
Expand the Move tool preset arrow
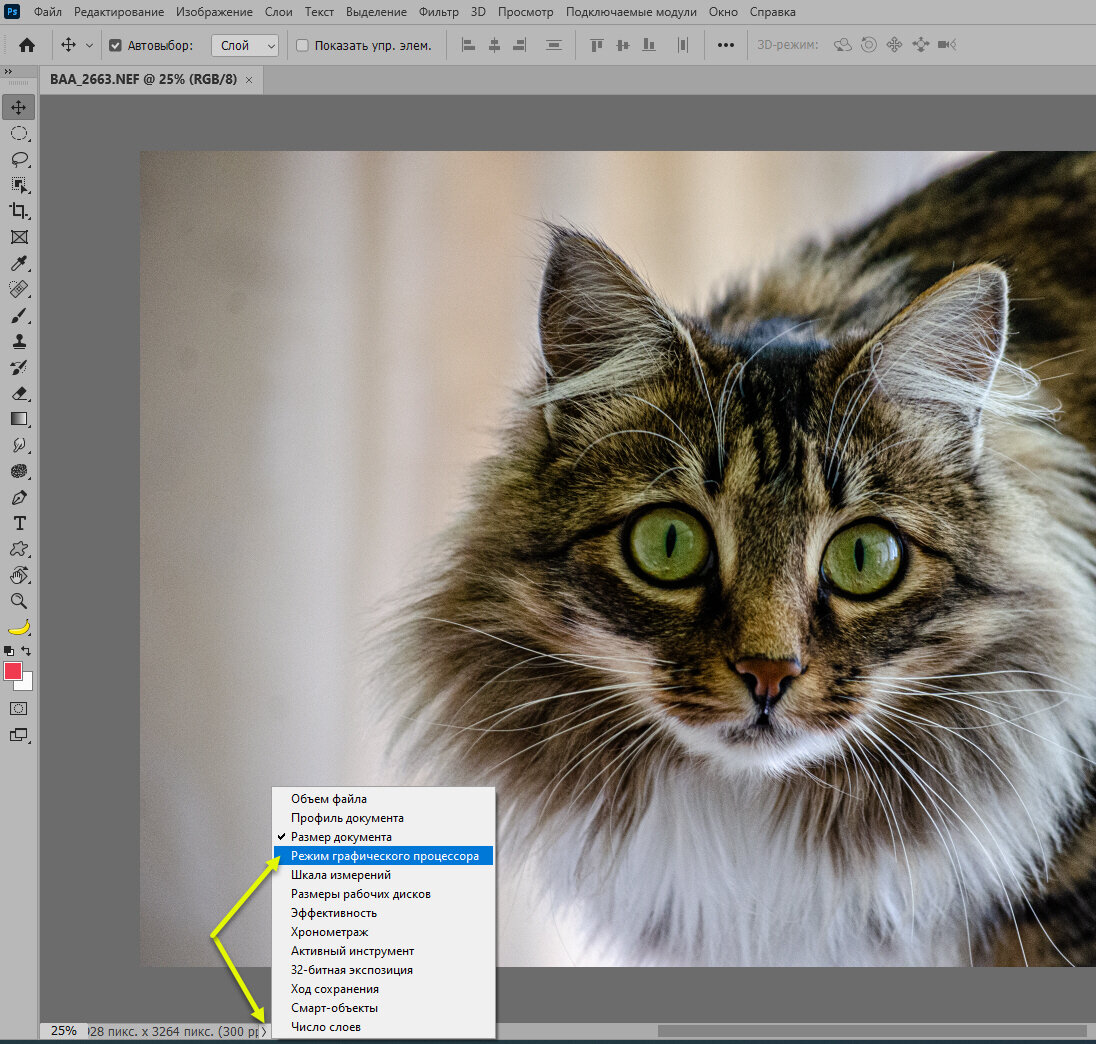pyautogui.click(x=89, y=45)
